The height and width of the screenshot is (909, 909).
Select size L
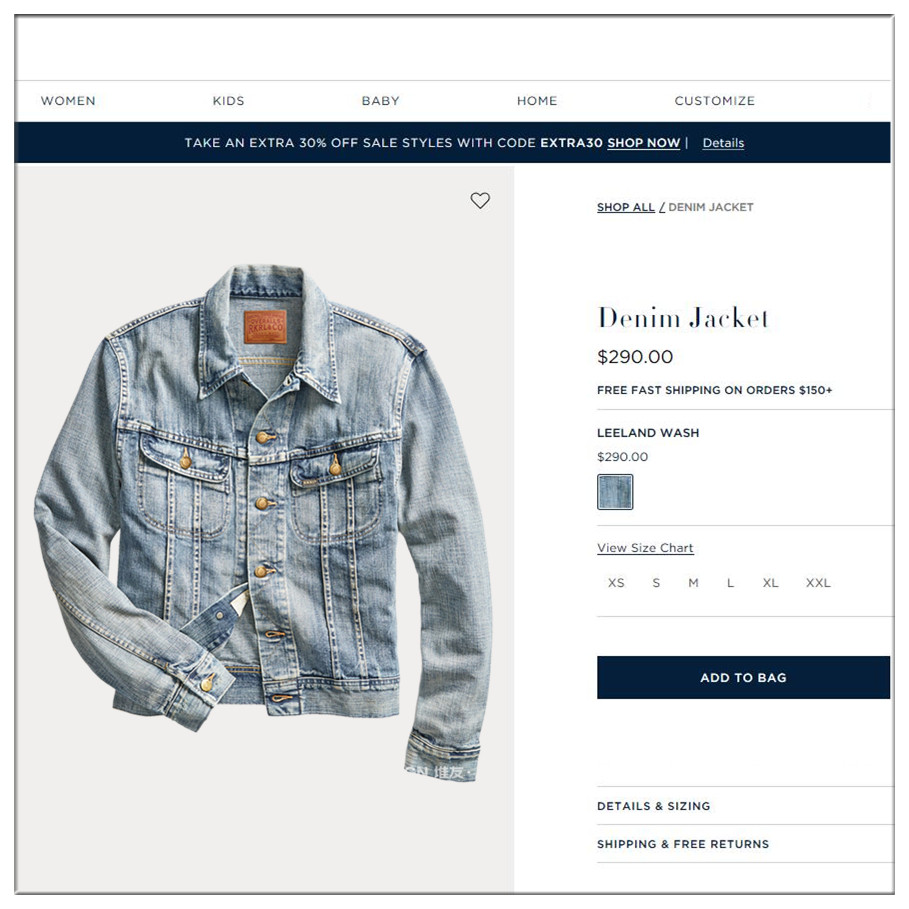(x=730, y=583)
